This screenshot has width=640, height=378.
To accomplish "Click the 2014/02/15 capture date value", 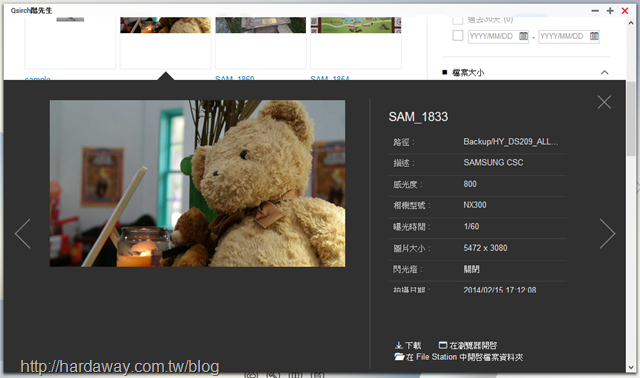I will click(500, 290).
